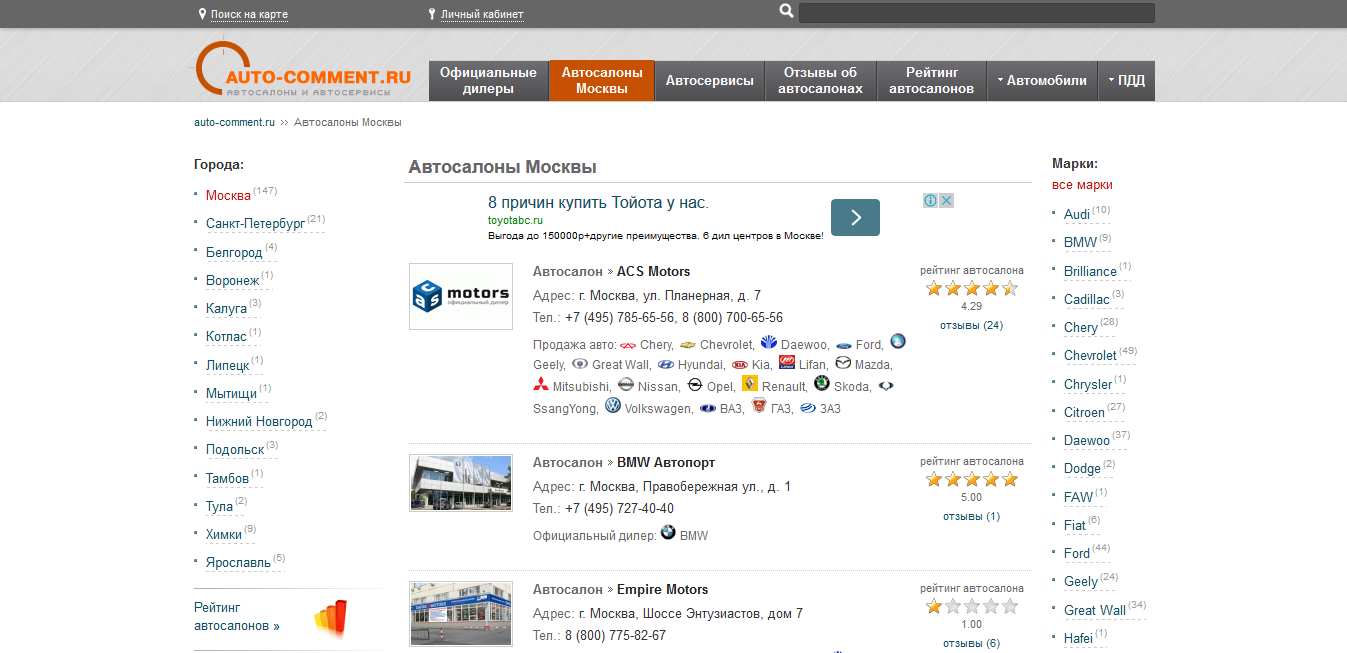The height and width of the screenshot is (653, 1347).
Task: Open the Рейтинг автосалонов tab
Action: coord(932,81)
